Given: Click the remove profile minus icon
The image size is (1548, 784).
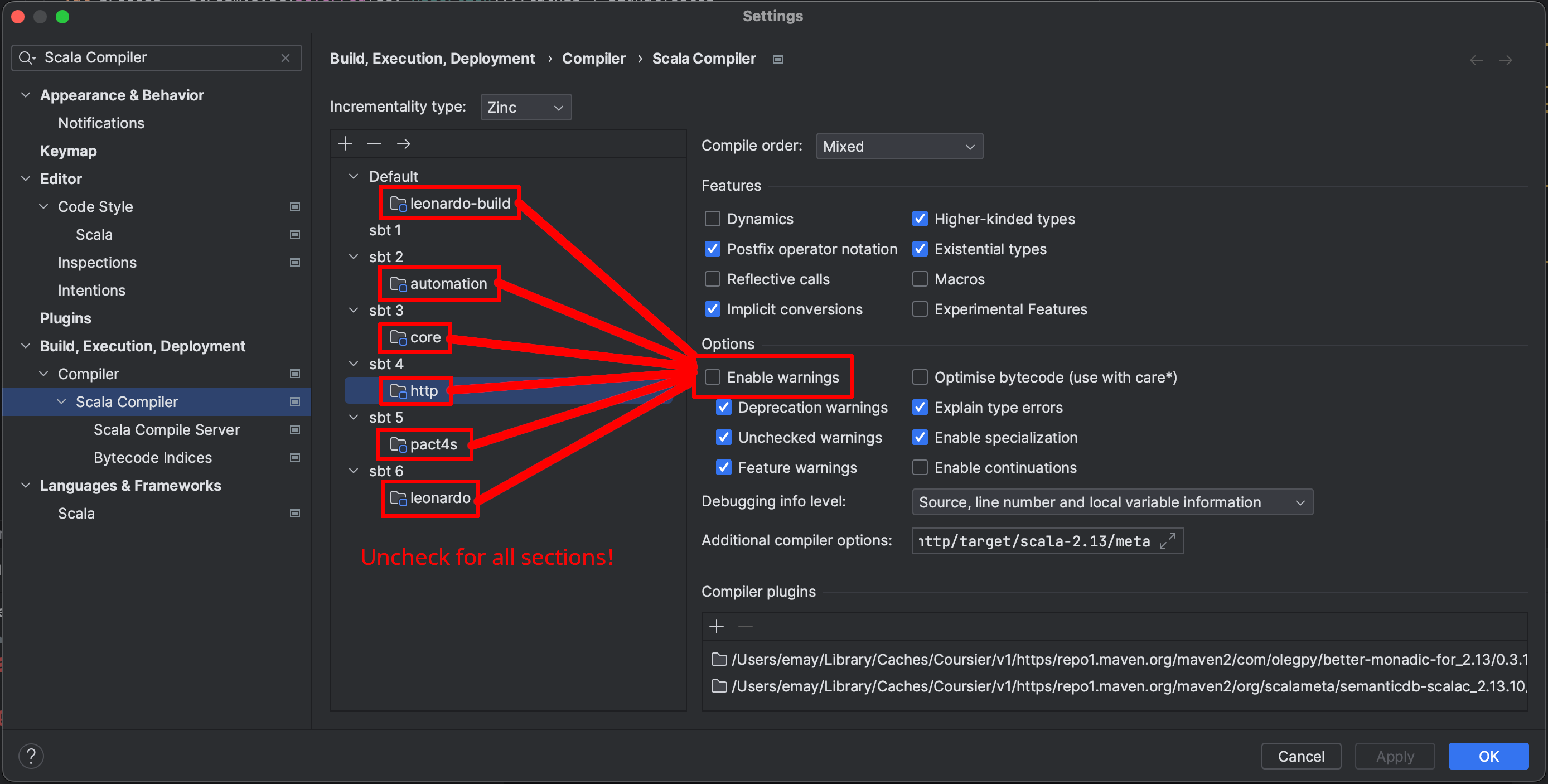Looking at the screenshot, I should point(374,143).
